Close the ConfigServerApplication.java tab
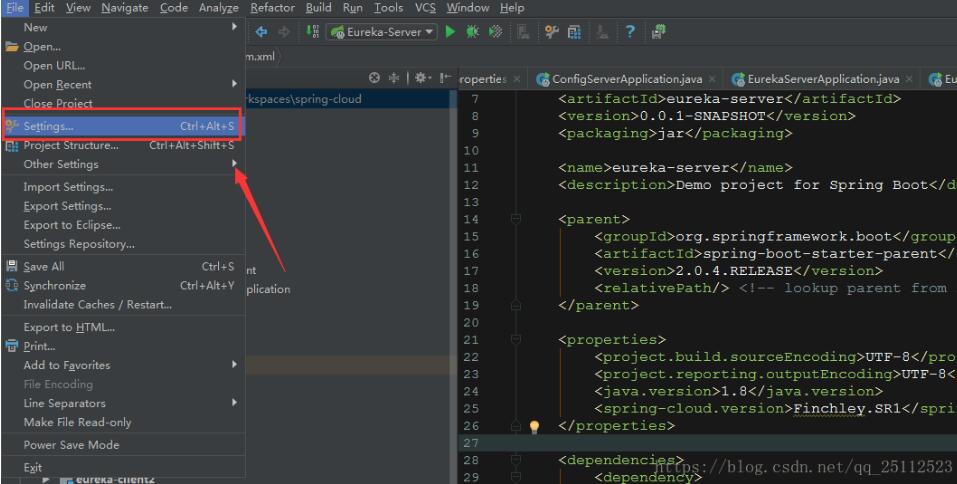This screenshot has width=957, height=484. pyautogui.click(x=711, y=79)
